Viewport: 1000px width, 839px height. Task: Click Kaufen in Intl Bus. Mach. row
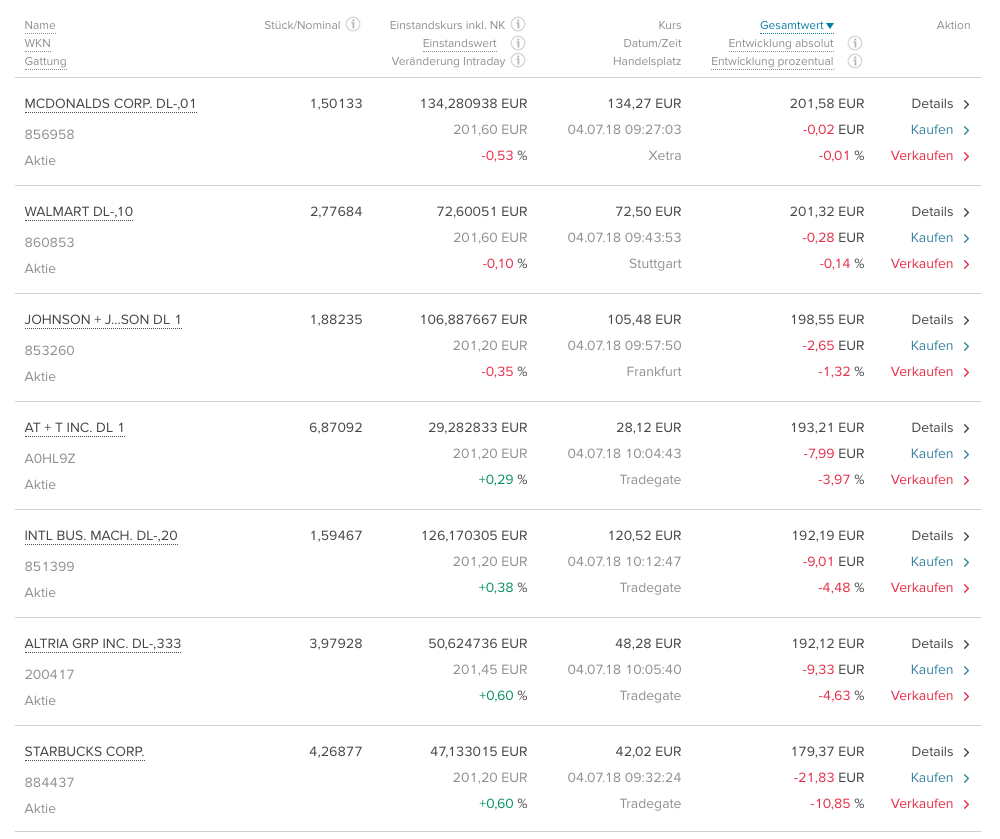(x=941, y=562)
